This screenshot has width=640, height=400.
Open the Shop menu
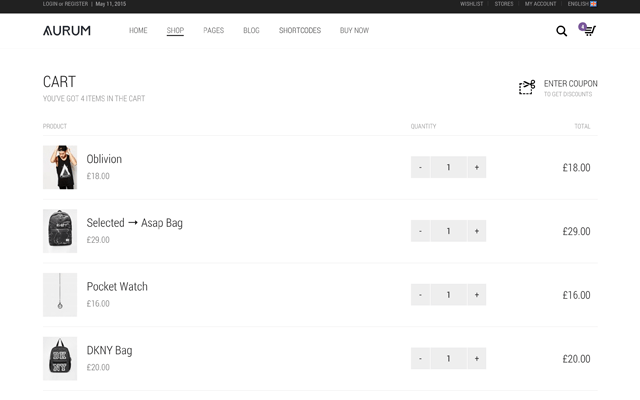pyautogui.click(x=175, y=31)
